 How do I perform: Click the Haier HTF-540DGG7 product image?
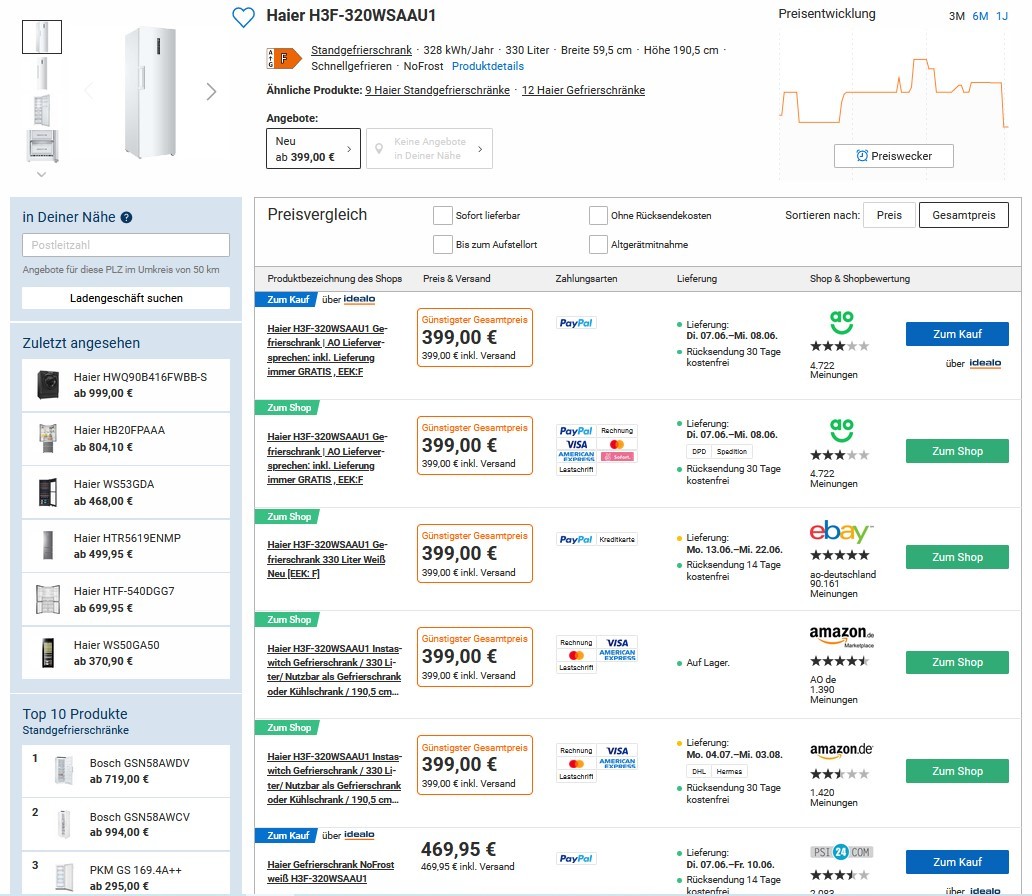click(47, 600)
